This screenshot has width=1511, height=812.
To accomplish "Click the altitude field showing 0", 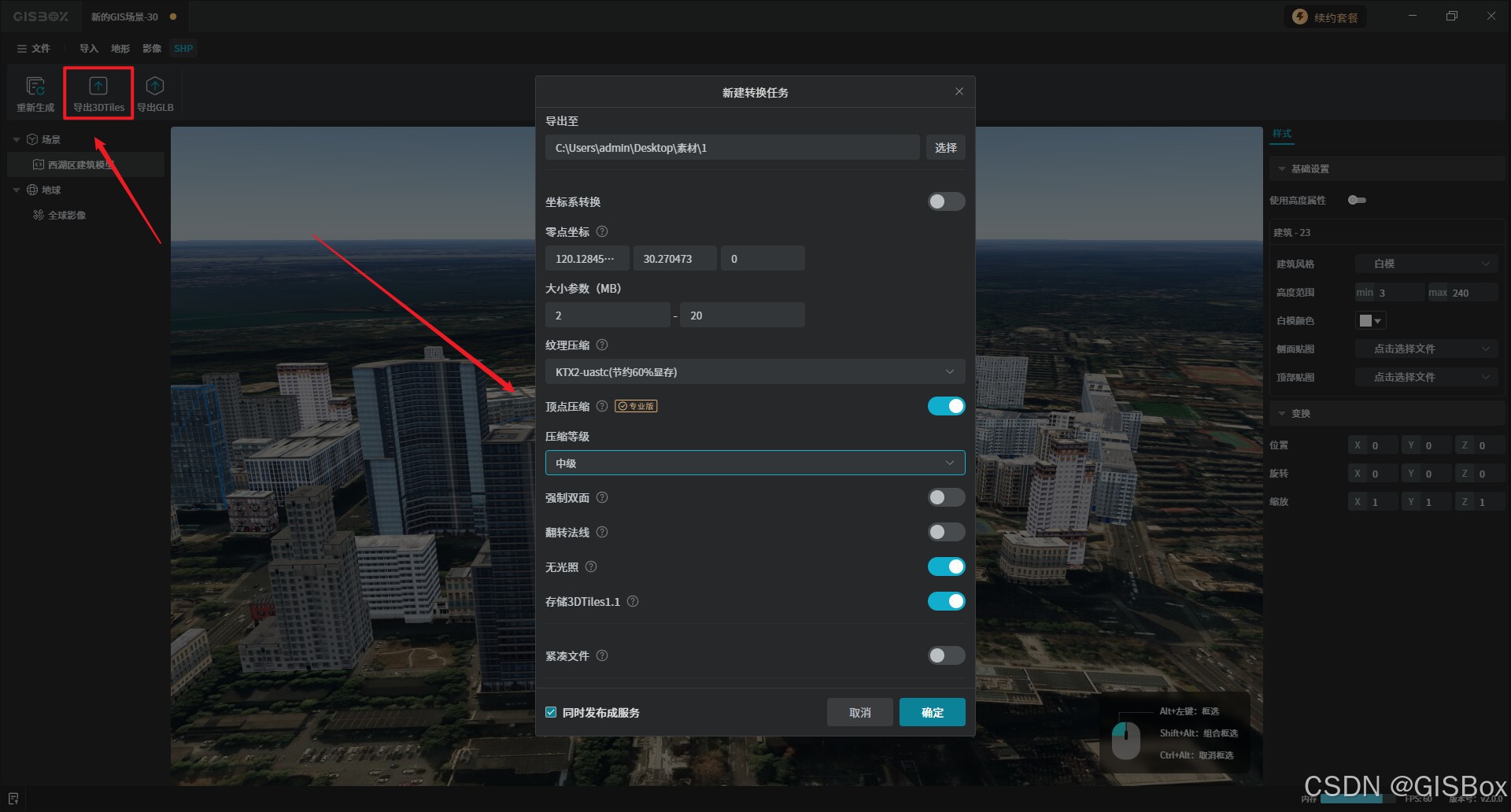I will point(763,259).
